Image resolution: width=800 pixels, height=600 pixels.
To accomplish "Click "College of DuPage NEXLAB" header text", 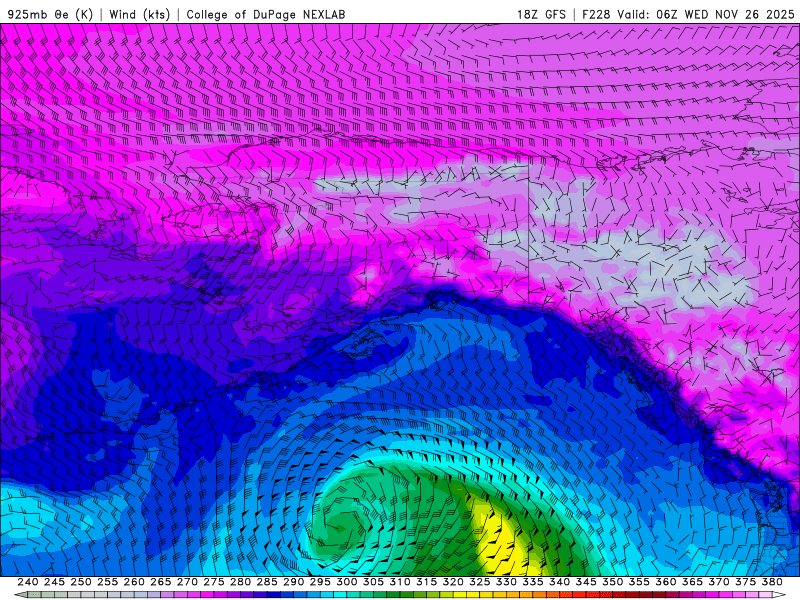I will tap(266, 15).
